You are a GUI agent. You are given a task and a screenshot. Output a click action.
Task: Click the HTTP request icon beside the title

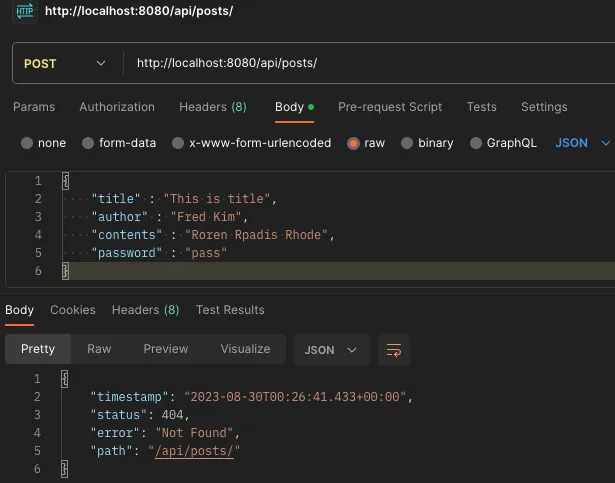[25, 12]
